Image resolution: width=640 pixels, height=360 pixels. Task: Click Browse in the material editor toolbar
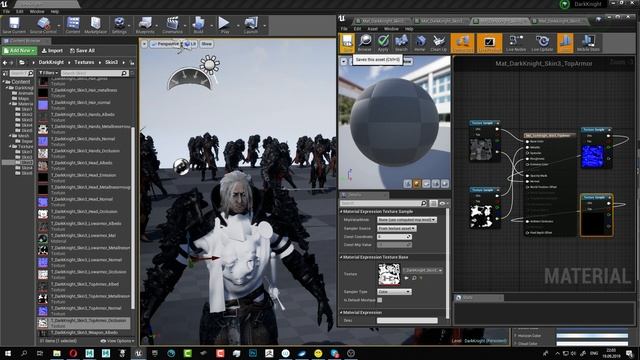point(365,43)
